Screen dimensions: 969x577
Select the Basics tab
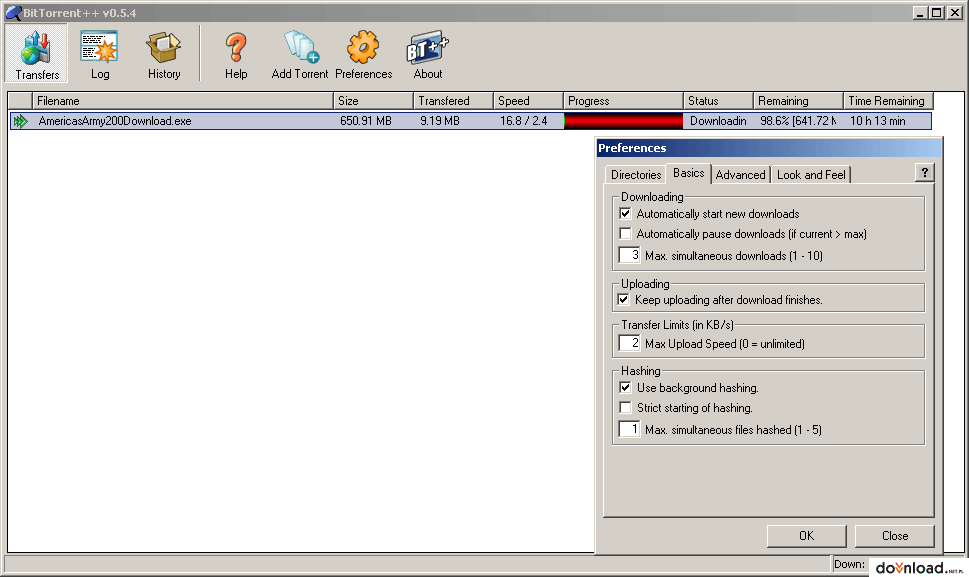coord(688,173)
